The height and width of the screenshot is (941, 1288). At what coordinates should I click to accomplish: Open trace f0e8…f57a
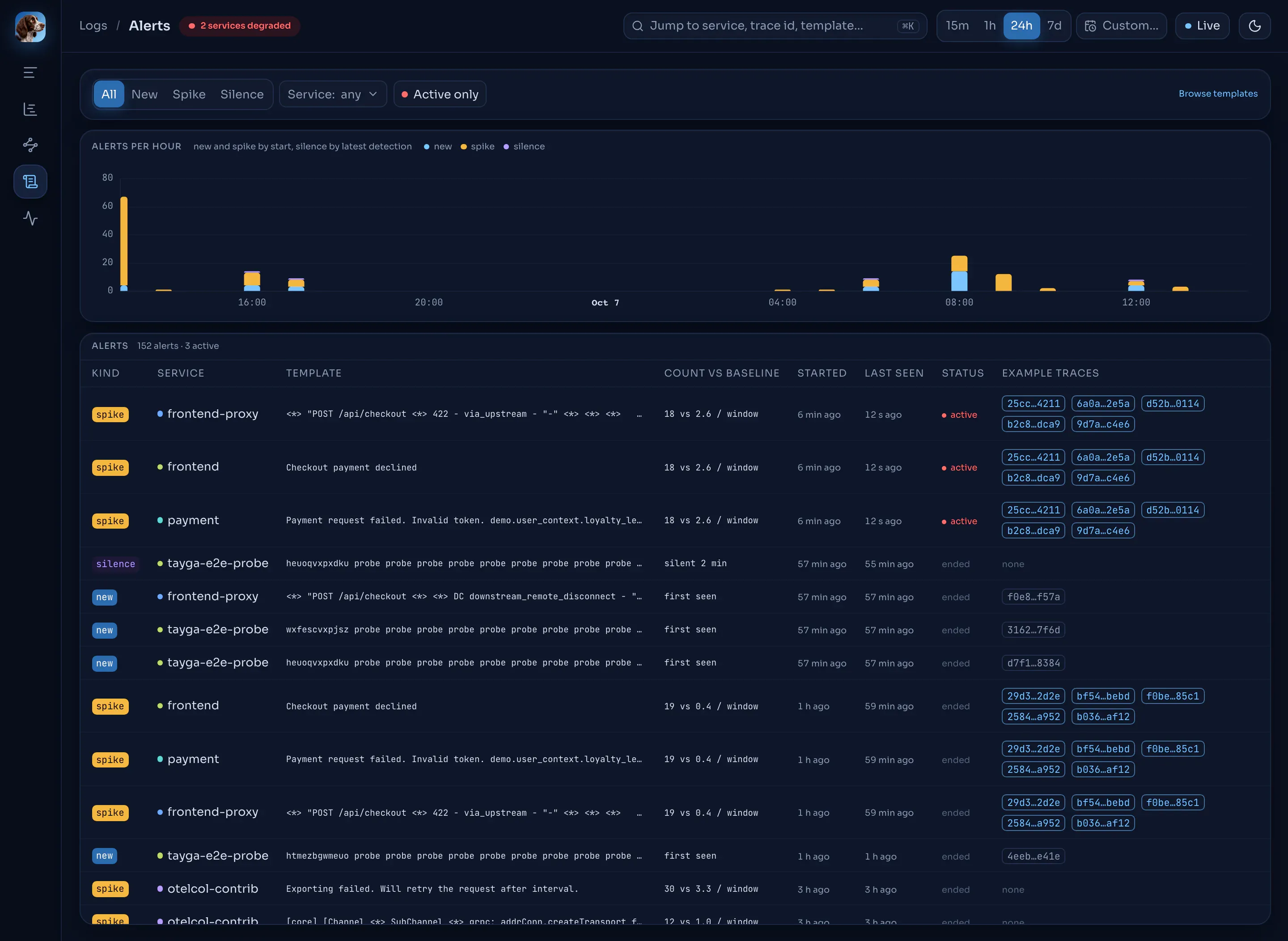pyautogui.click(x=1034, y=597)
